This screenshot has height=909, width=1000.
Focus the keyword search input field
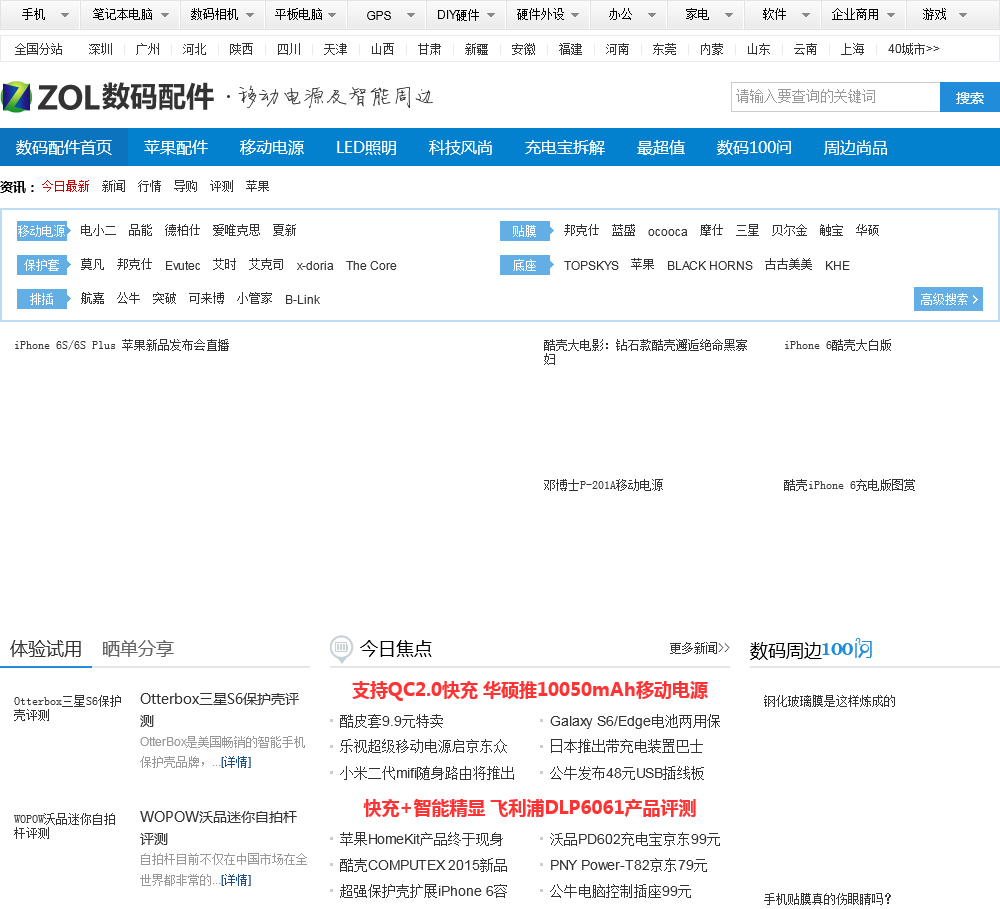[x=835, y=97]
